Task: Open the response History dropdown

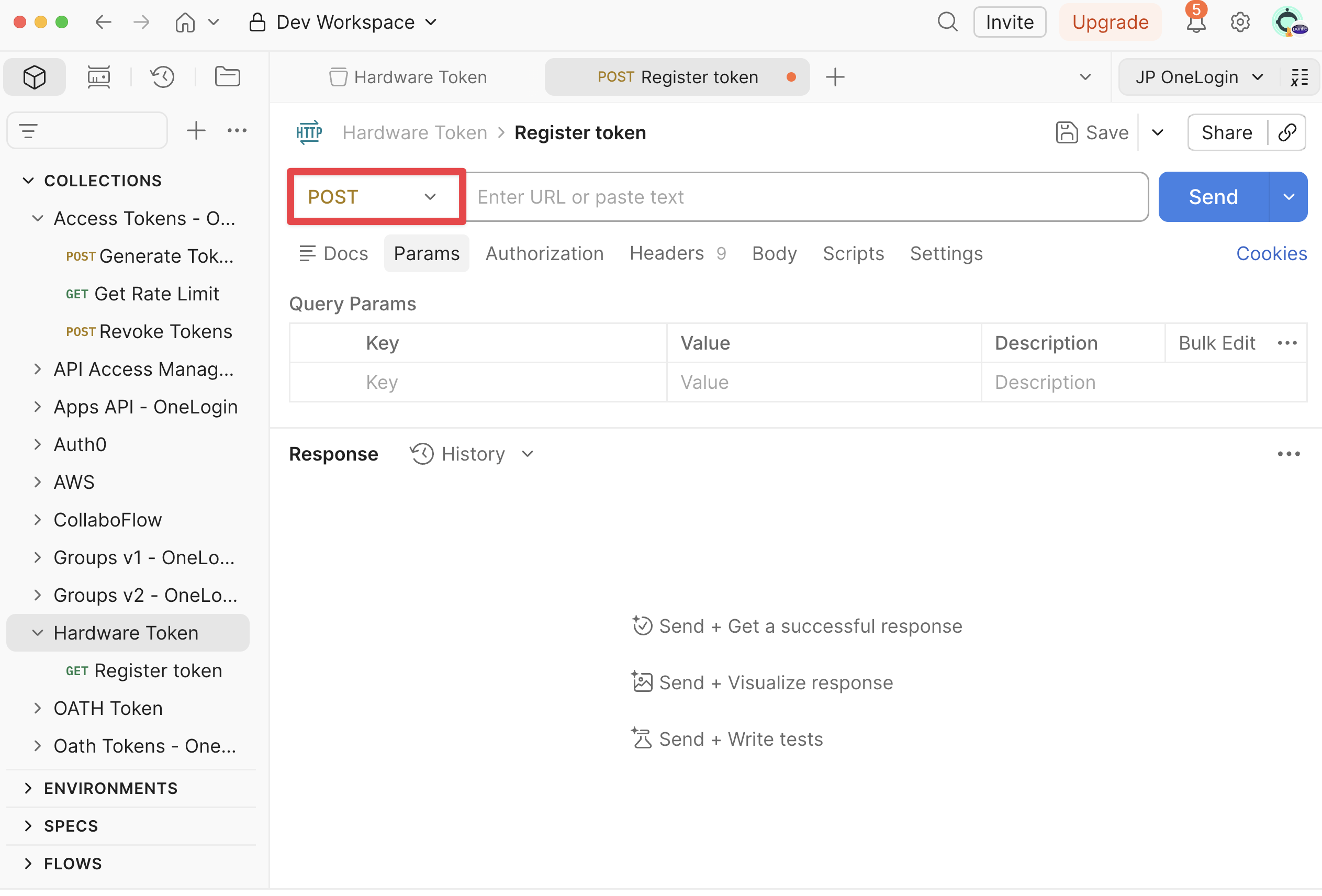Action: [473, 454]
